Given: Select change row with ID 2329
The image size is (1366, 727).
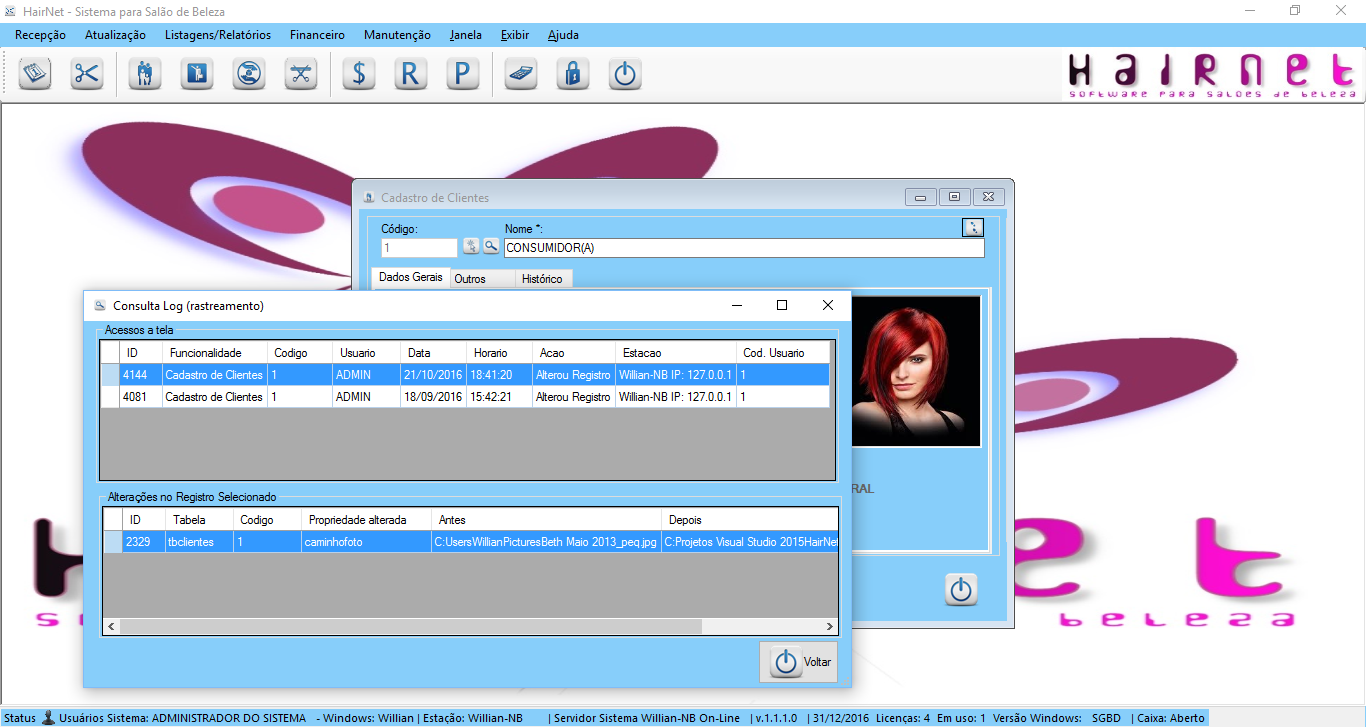Looking at the screenshot, I should pyautogui.click(x=470, y=542).
